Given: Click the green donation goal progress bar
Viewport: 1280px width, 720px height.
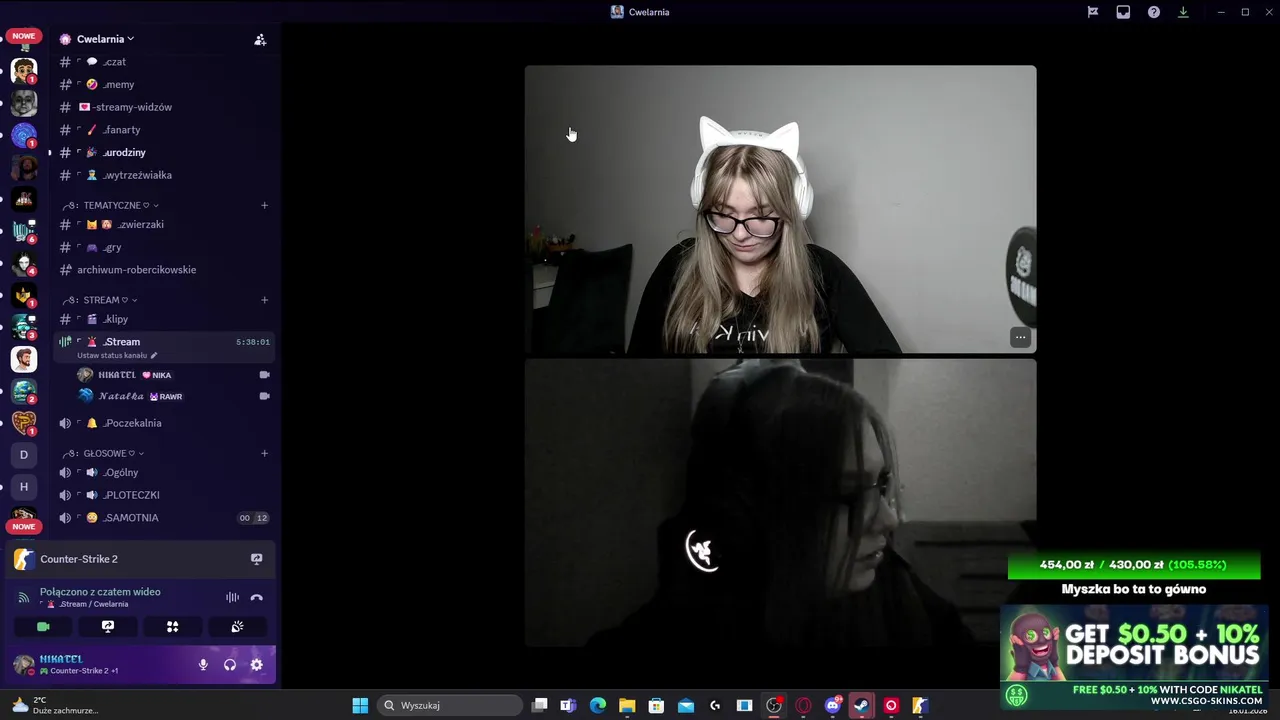Looking at the screenshot, I should tap(1134, 565).
